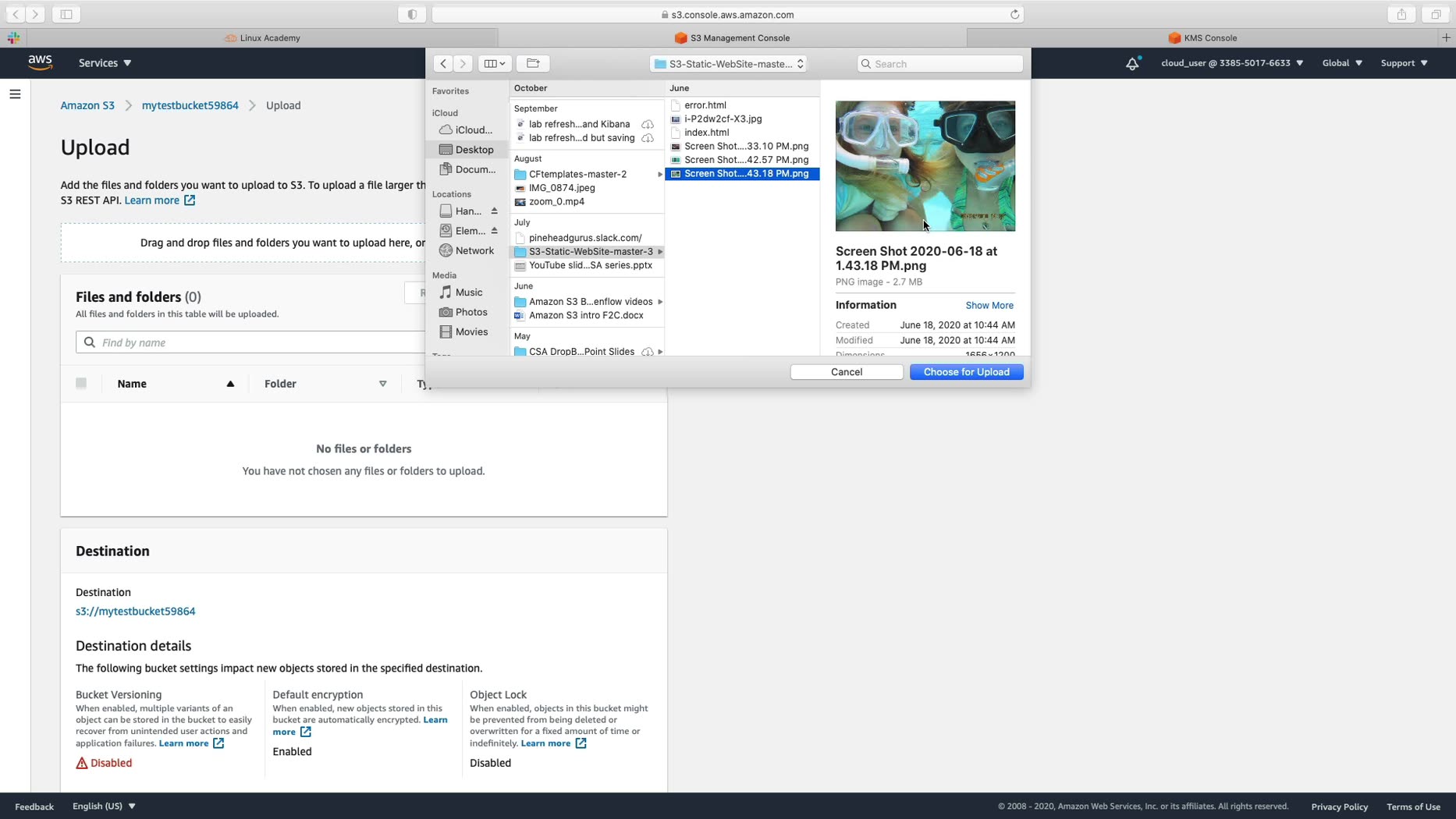Expand the CFtemplates-master-2 folder arrow
Viewport: 1456px width, 819px height.
[660, 175]
